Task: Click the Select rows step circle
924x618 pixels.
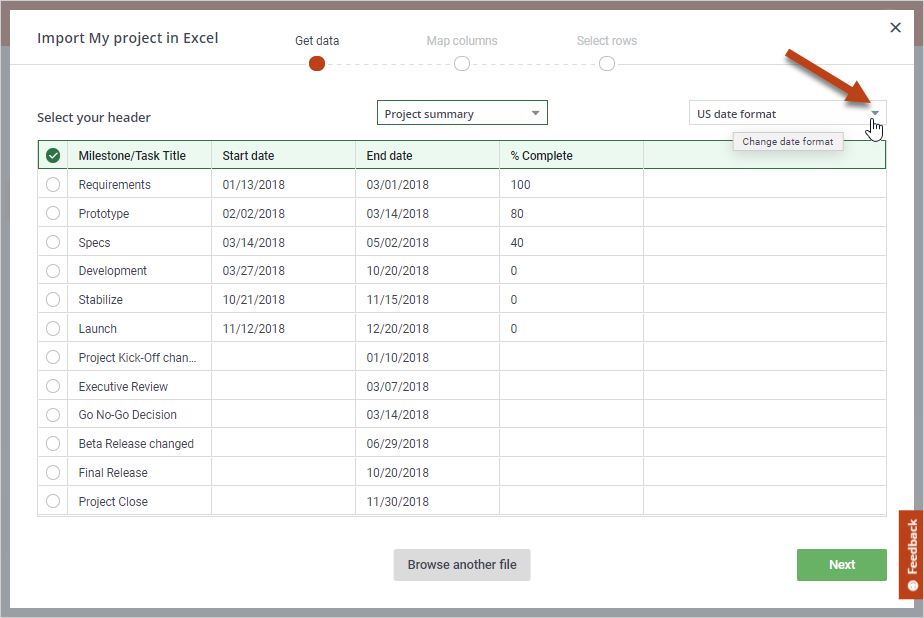Action: tap(607, 63)
